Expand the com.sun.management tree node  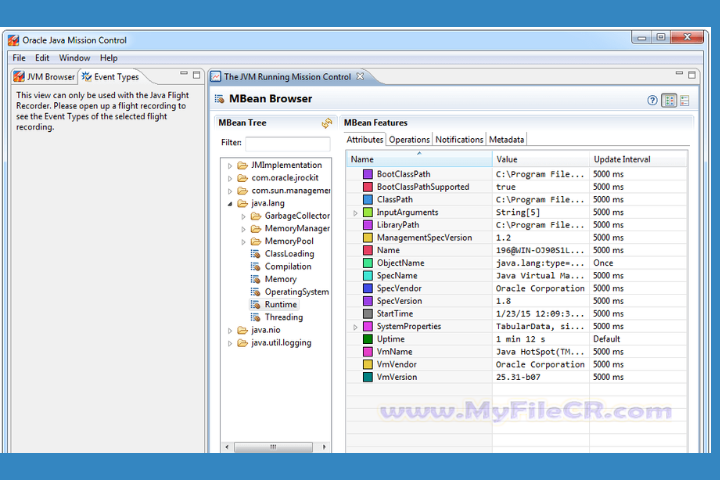(x=230, y=191)
